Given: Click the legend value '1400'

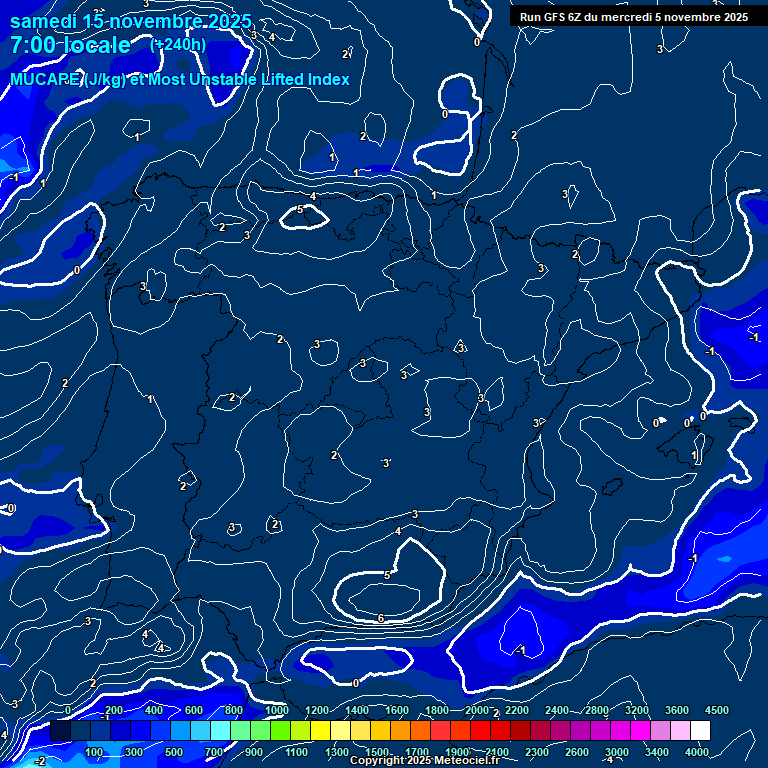Looking at the screenshot, I should 357,710.
